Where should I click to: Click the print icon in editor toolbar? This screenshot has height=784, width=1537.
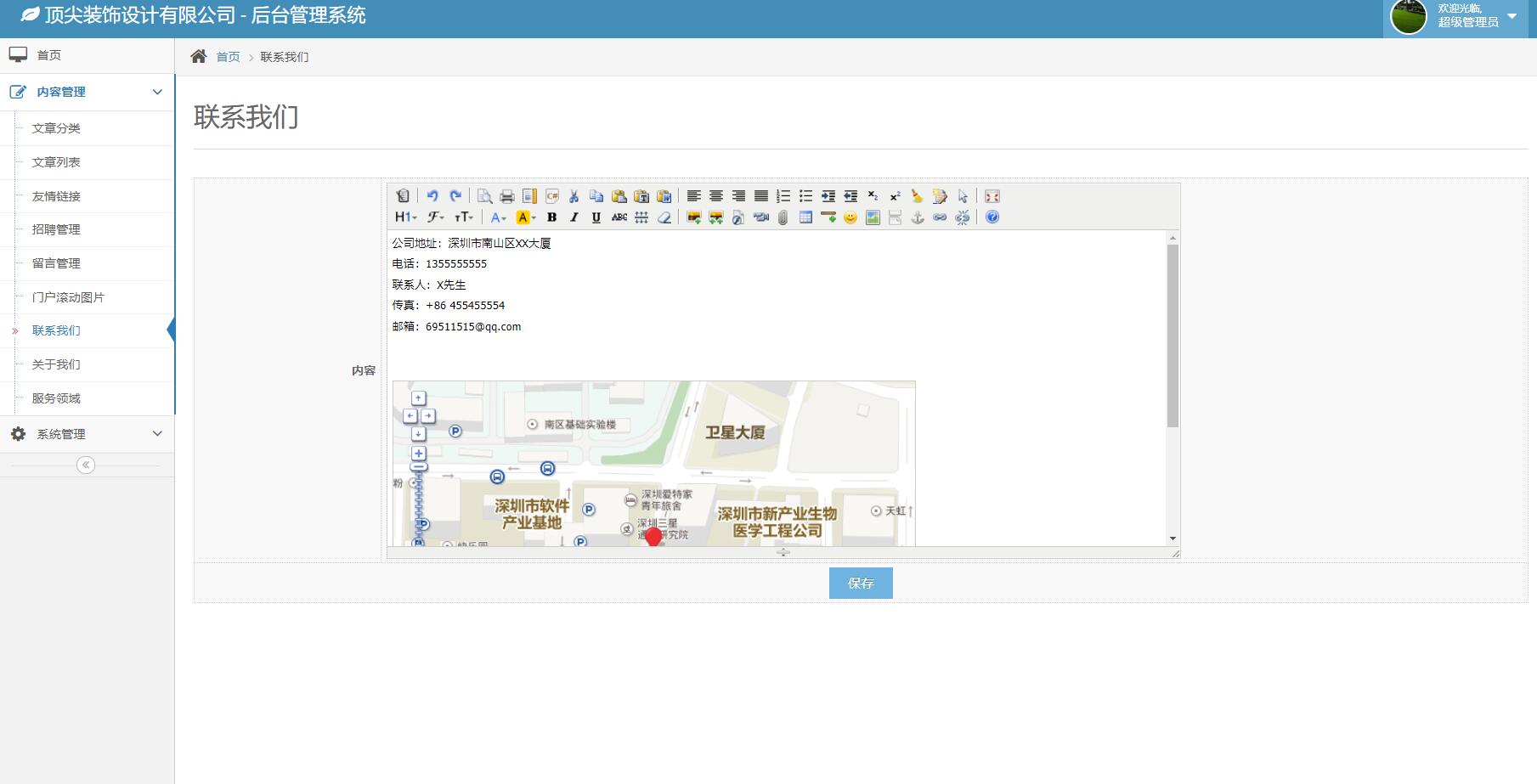pyautogui.click(x=507, y=196)
